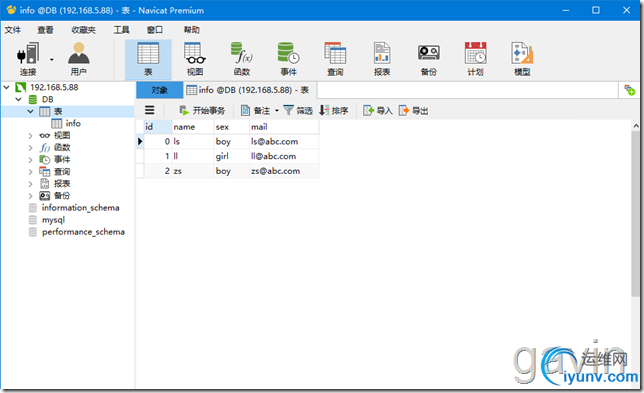Expand the 备份 backup tree node
644x393 pixels.
(x=30, y=195)
